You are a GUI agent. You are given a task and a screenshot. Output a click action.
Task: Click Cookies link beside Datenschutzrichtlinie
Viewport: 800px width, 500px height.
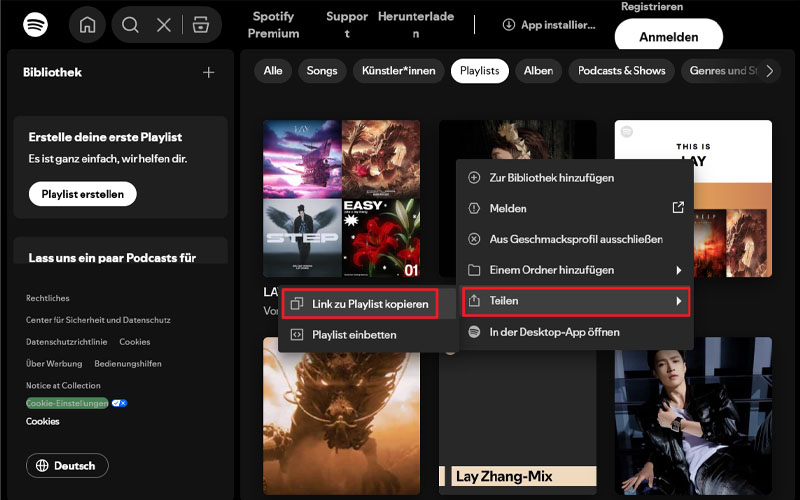[135, 342]
